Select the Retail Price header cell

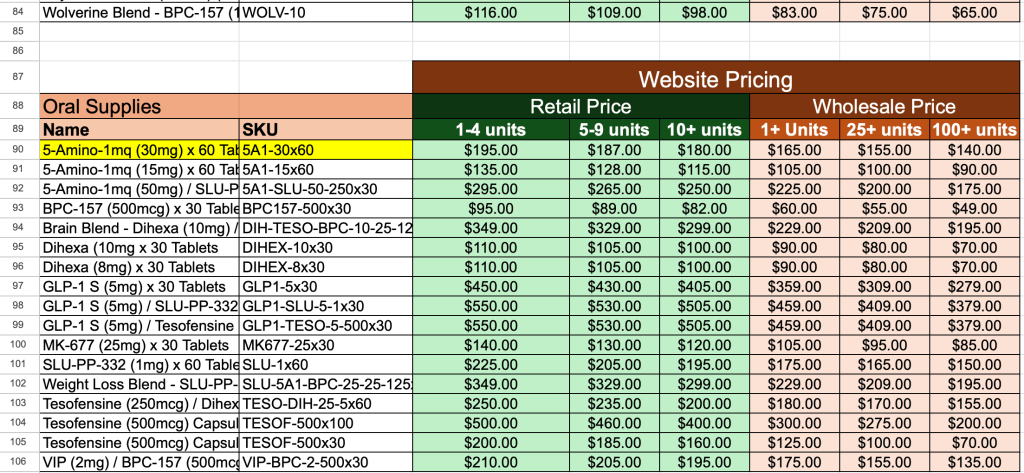tap(580, 107)
